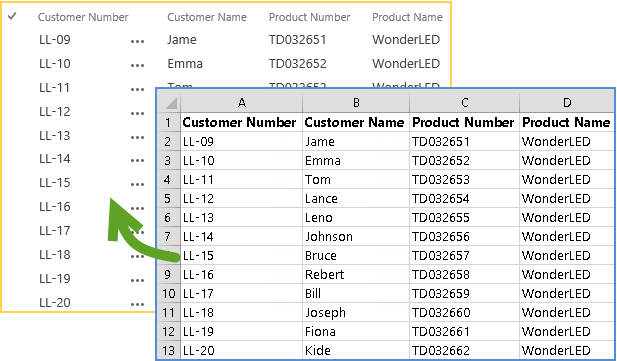Viewport: 617px width, 361px height.
Task: Click LL-18 in the SharePoint list
Action: [55, 254]
